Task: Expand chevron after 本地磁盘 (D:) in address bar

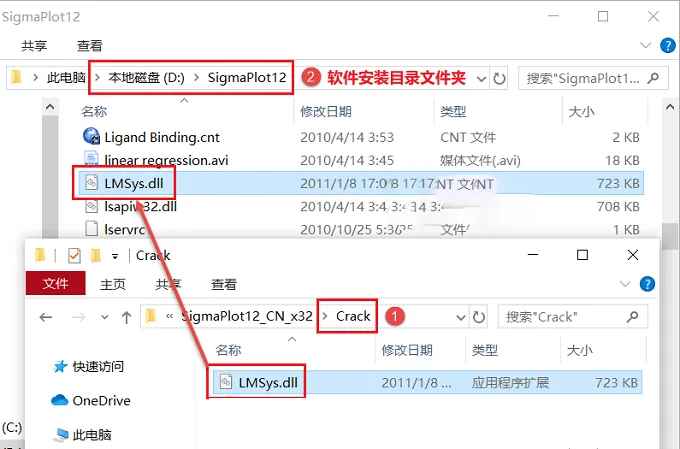Action: pyautogui.click(x=196, y=78)
